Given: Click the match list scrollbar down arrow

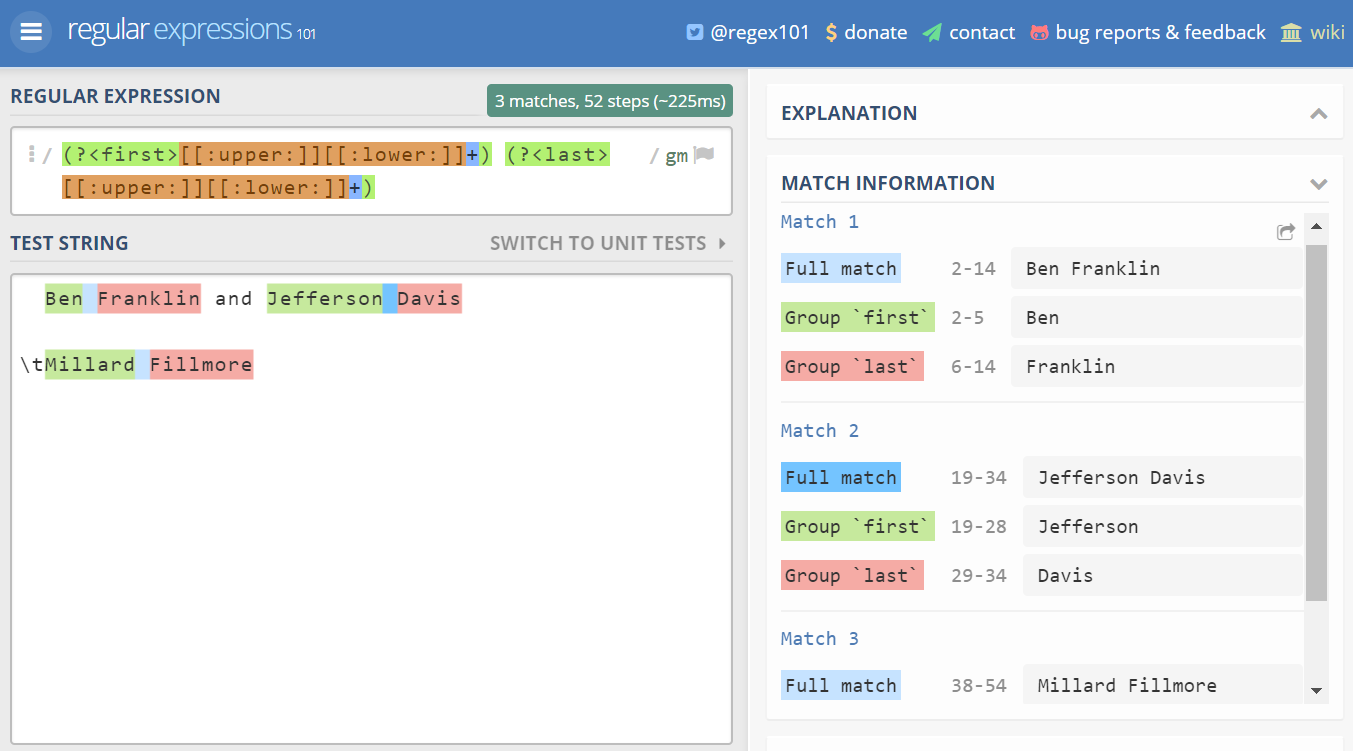Looking at the screenshot, I should click(1316, 690).
